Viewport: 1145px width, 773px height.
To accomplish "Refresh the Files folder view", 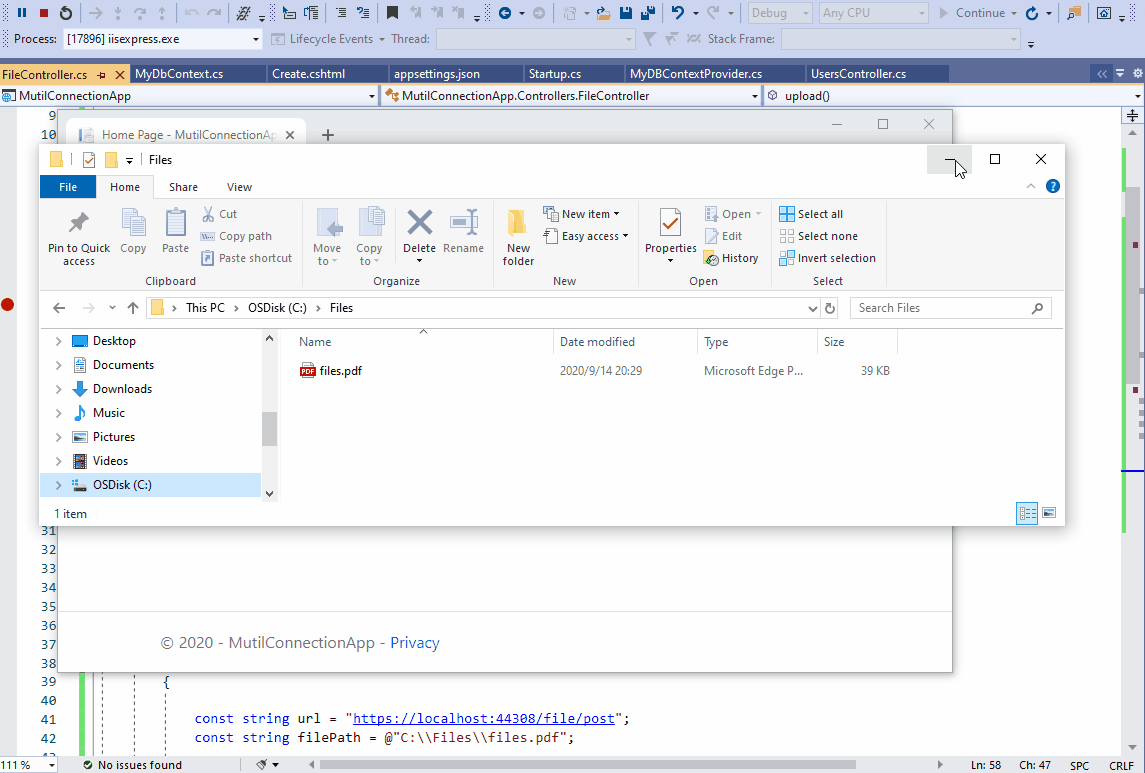I will pos(830,308).
